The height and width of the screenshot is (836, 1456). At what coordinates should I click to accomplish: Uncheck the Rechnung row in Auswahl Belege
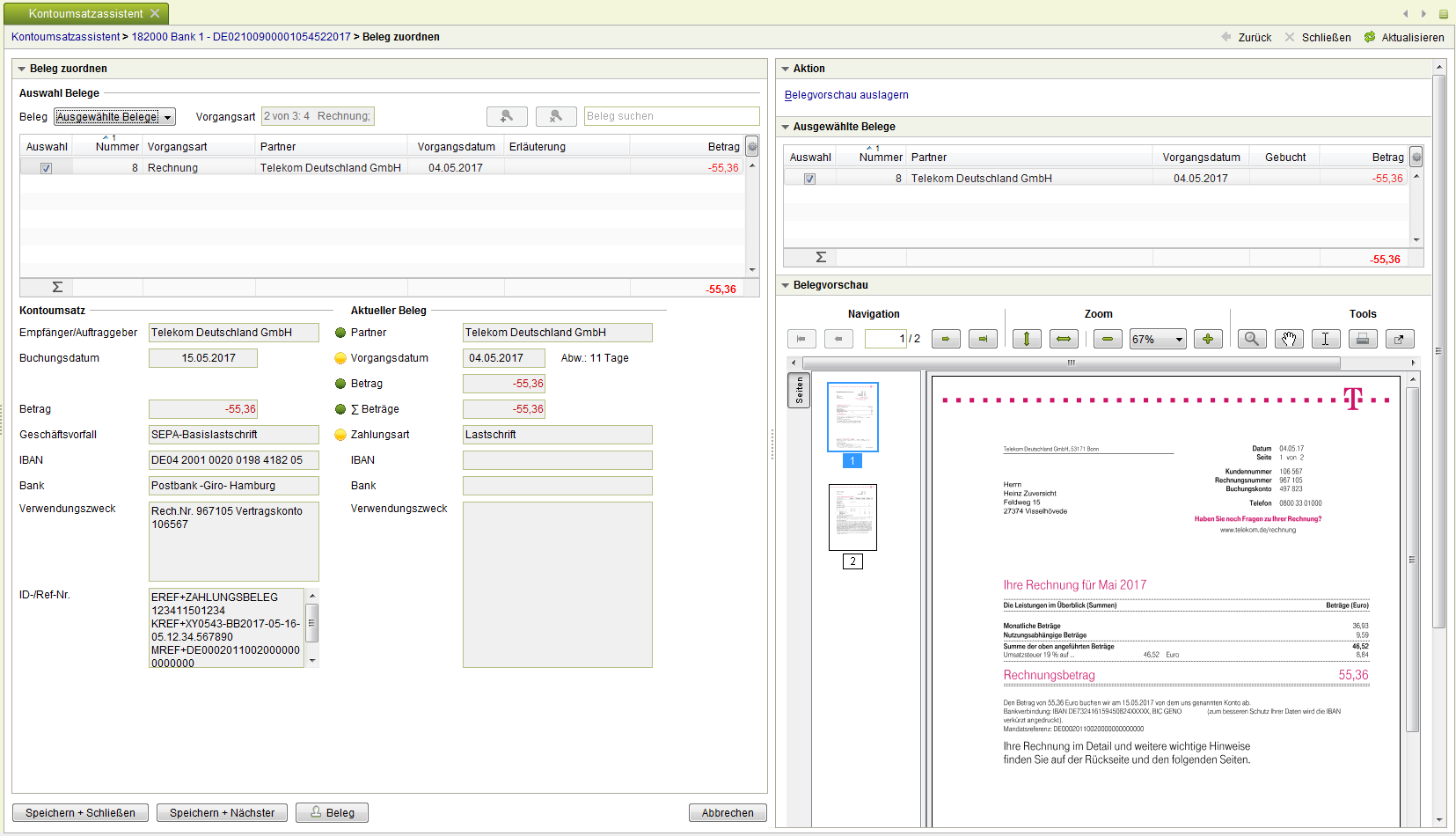[46, 168]
